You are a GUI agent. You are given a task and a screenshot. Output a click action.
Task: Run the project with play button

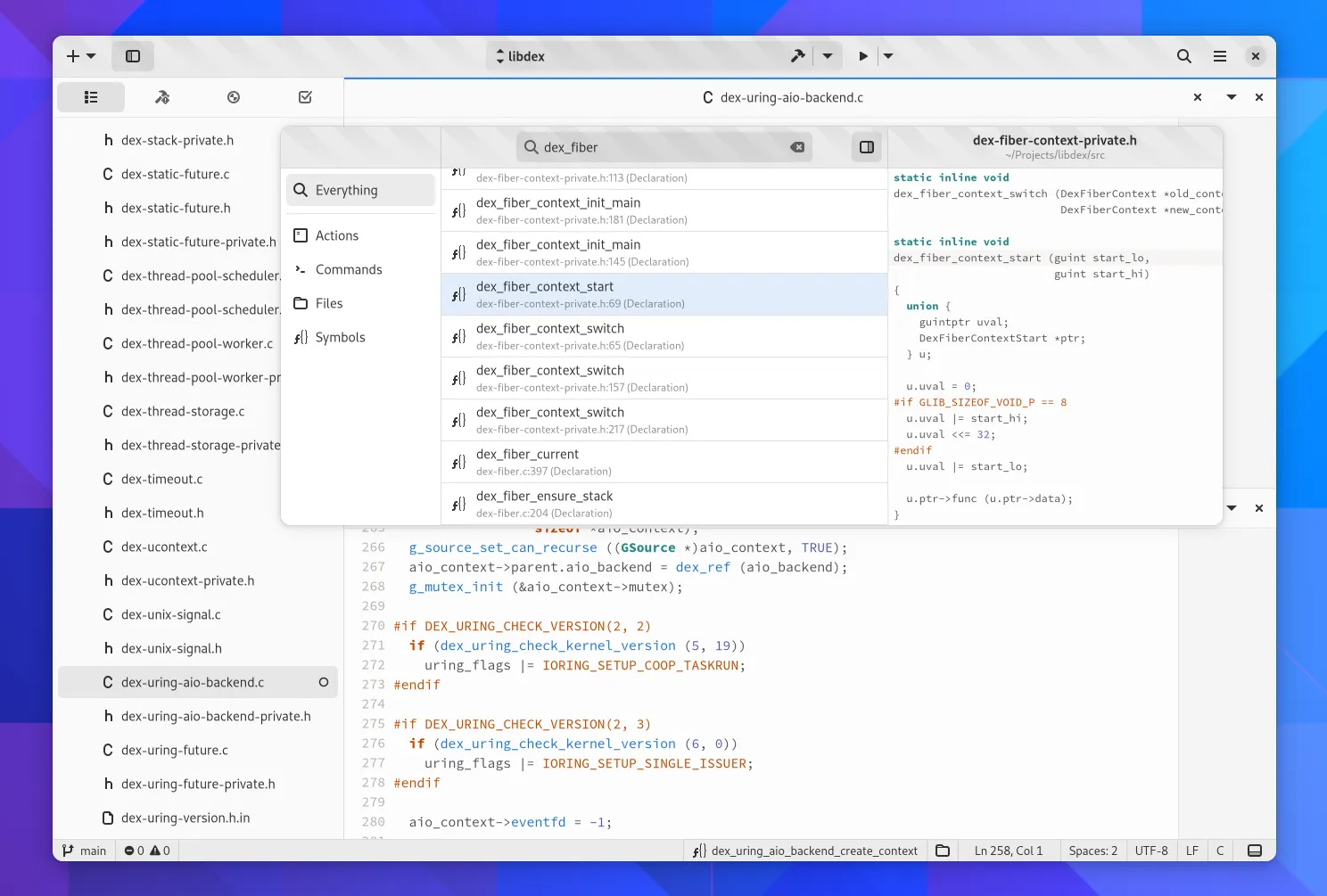click(x=862, y=56)
